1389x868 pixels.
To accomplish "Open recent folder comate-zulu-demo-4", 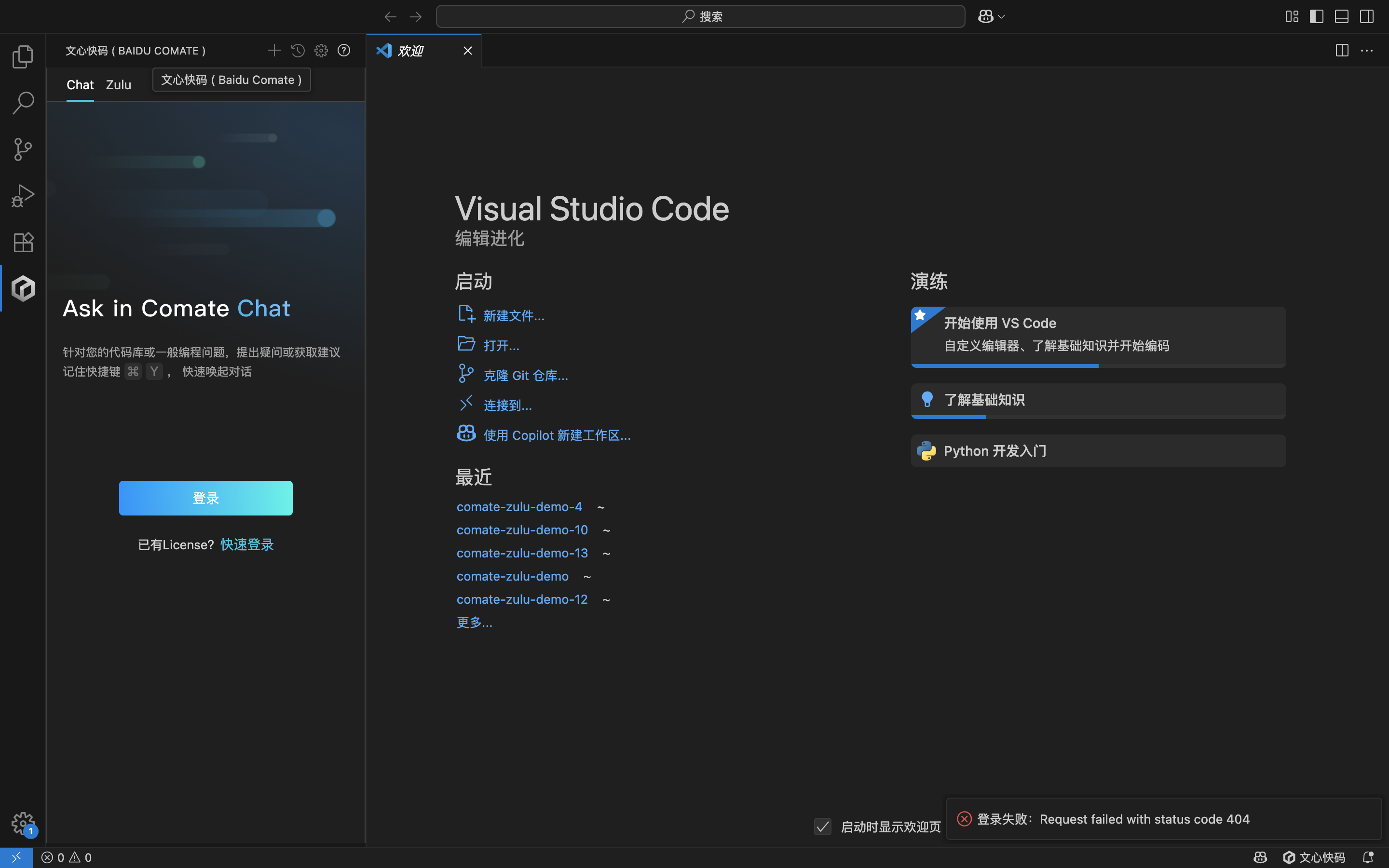I will tap(519, 506).
